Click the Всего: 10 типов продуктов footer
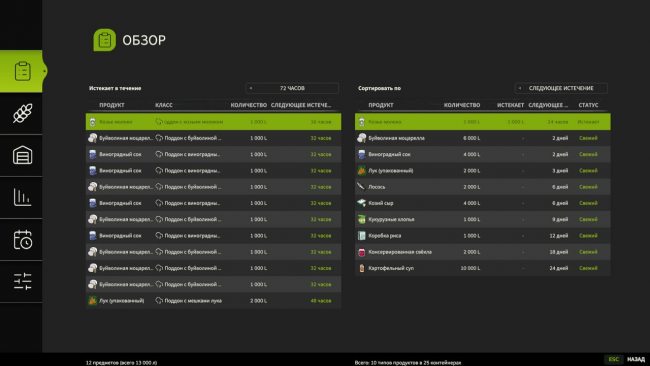Viewport: 650px width, 366px height. 408,363
